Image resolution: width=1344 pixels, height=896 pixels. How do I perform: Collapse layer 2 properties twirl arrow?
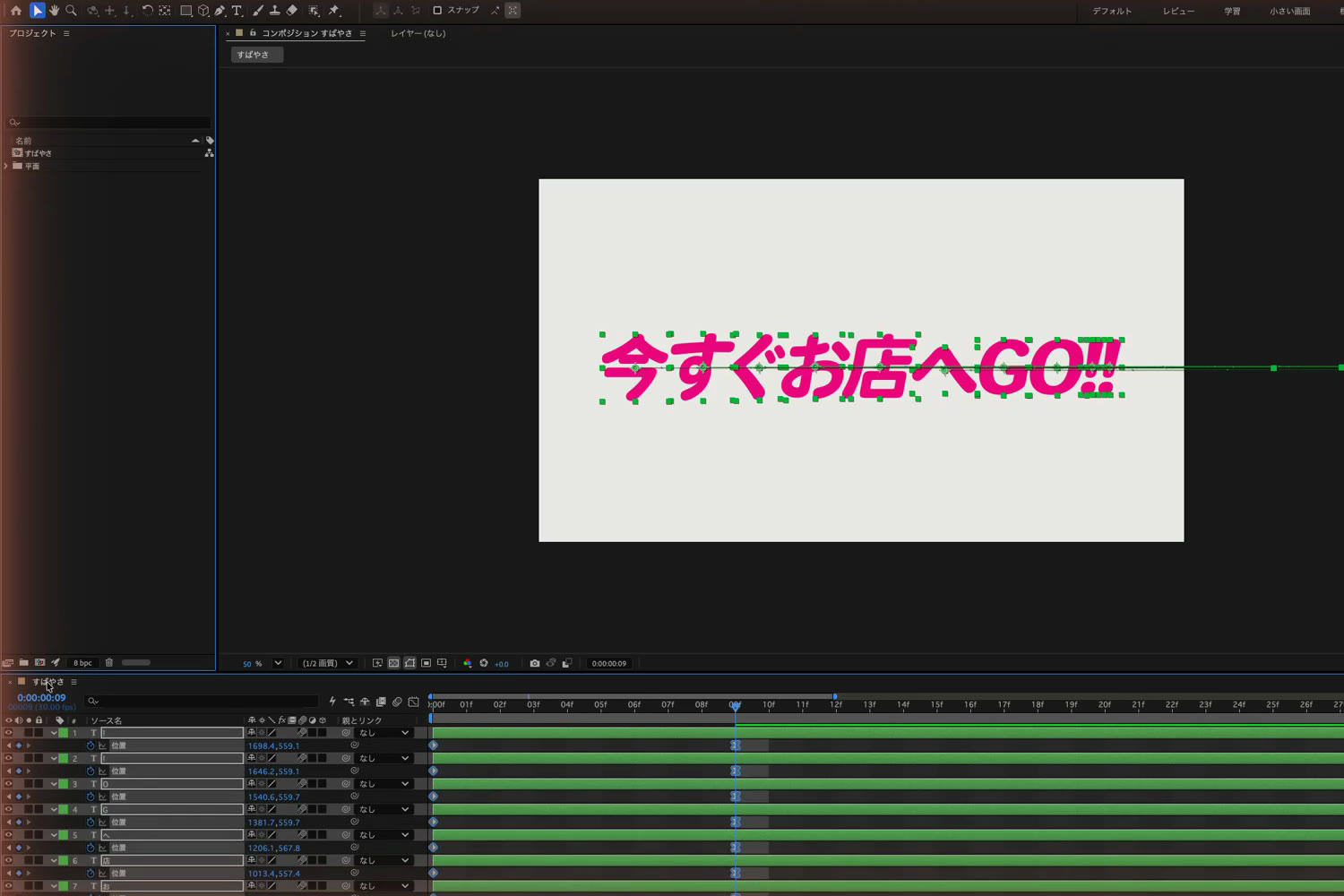pyautogui.click(x=54, y=759)
